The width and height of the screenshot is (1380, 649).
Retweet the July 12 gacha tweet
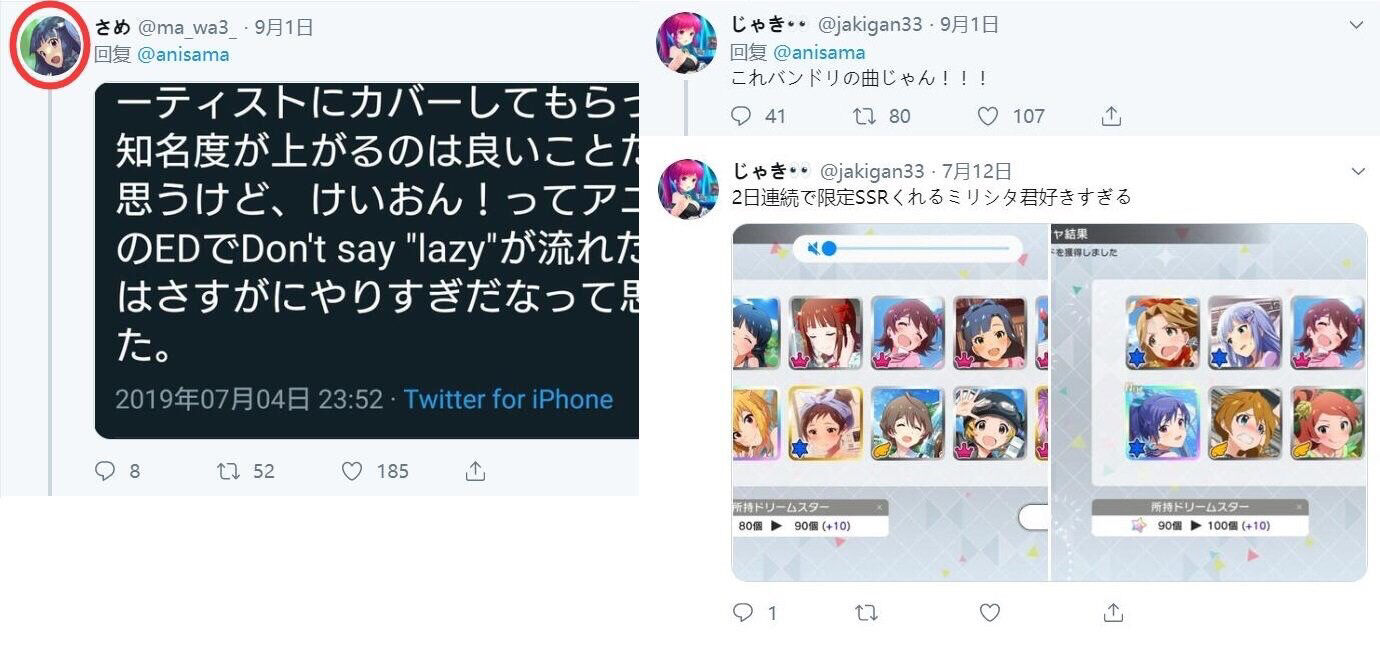pos(865,612)
